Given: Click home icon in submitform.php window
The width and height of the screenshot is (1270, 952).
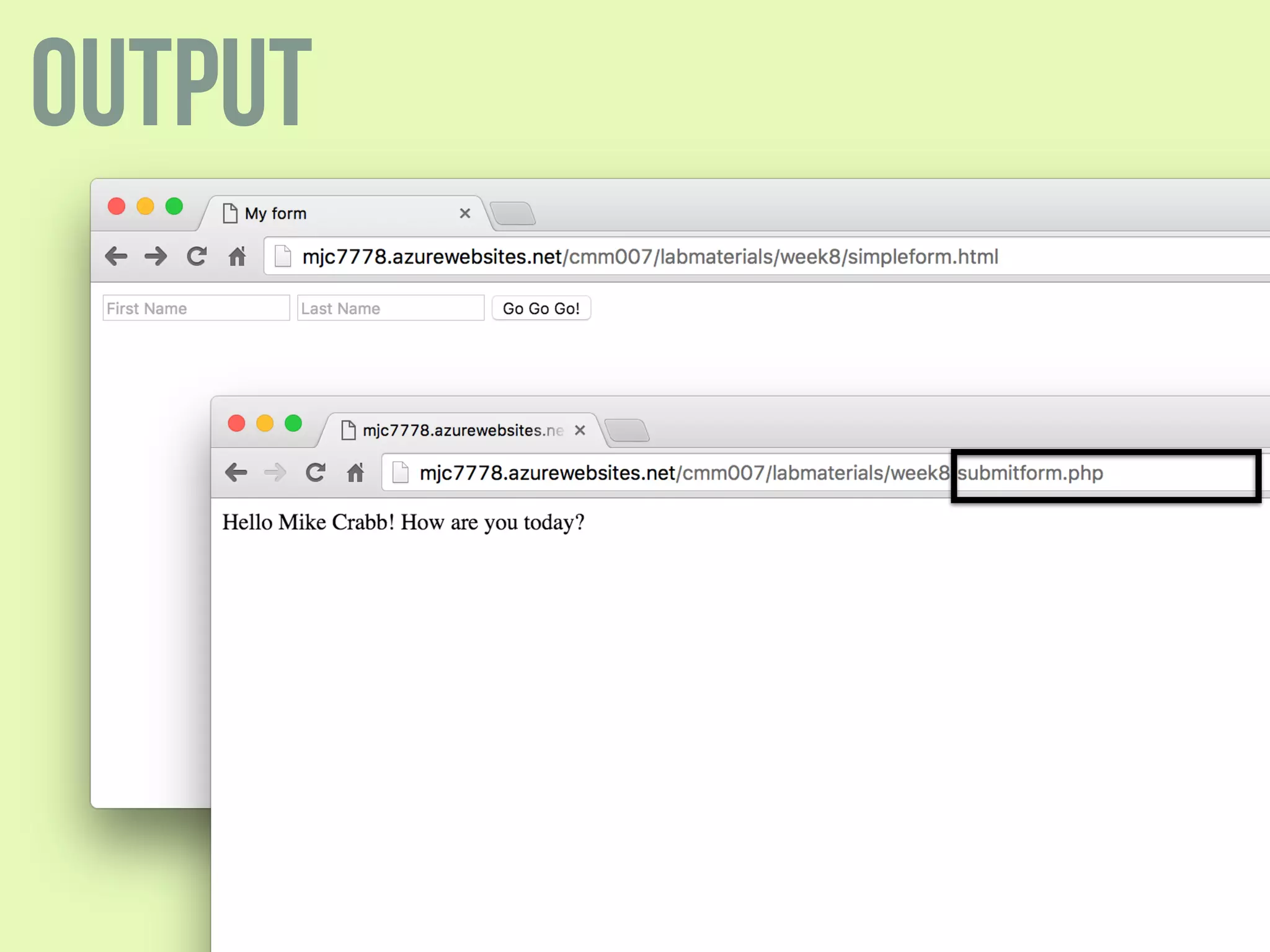Looking at the screenshot, I should tap(355, 473).
